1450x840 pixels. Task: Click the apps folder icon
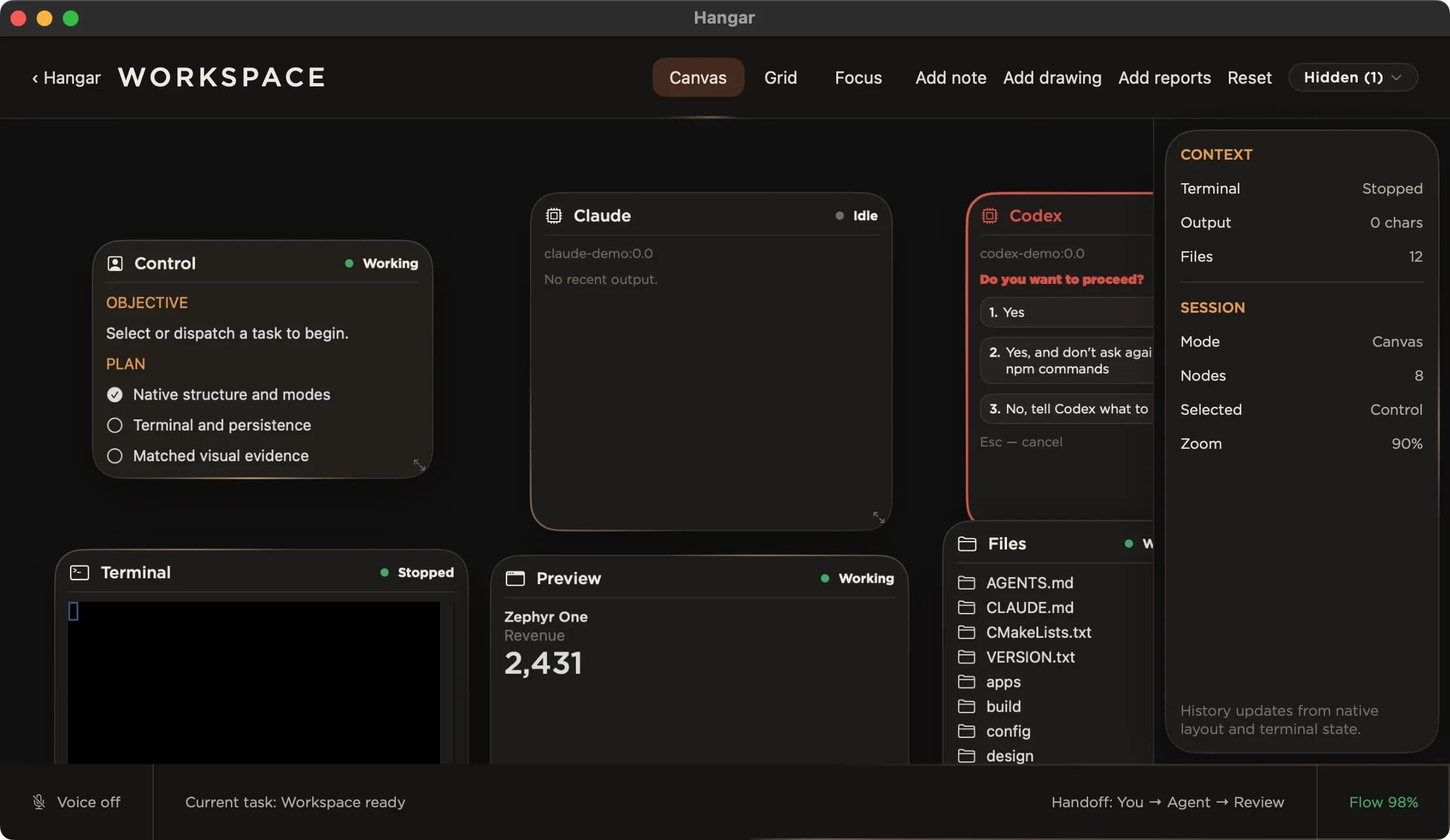(966, 682)
